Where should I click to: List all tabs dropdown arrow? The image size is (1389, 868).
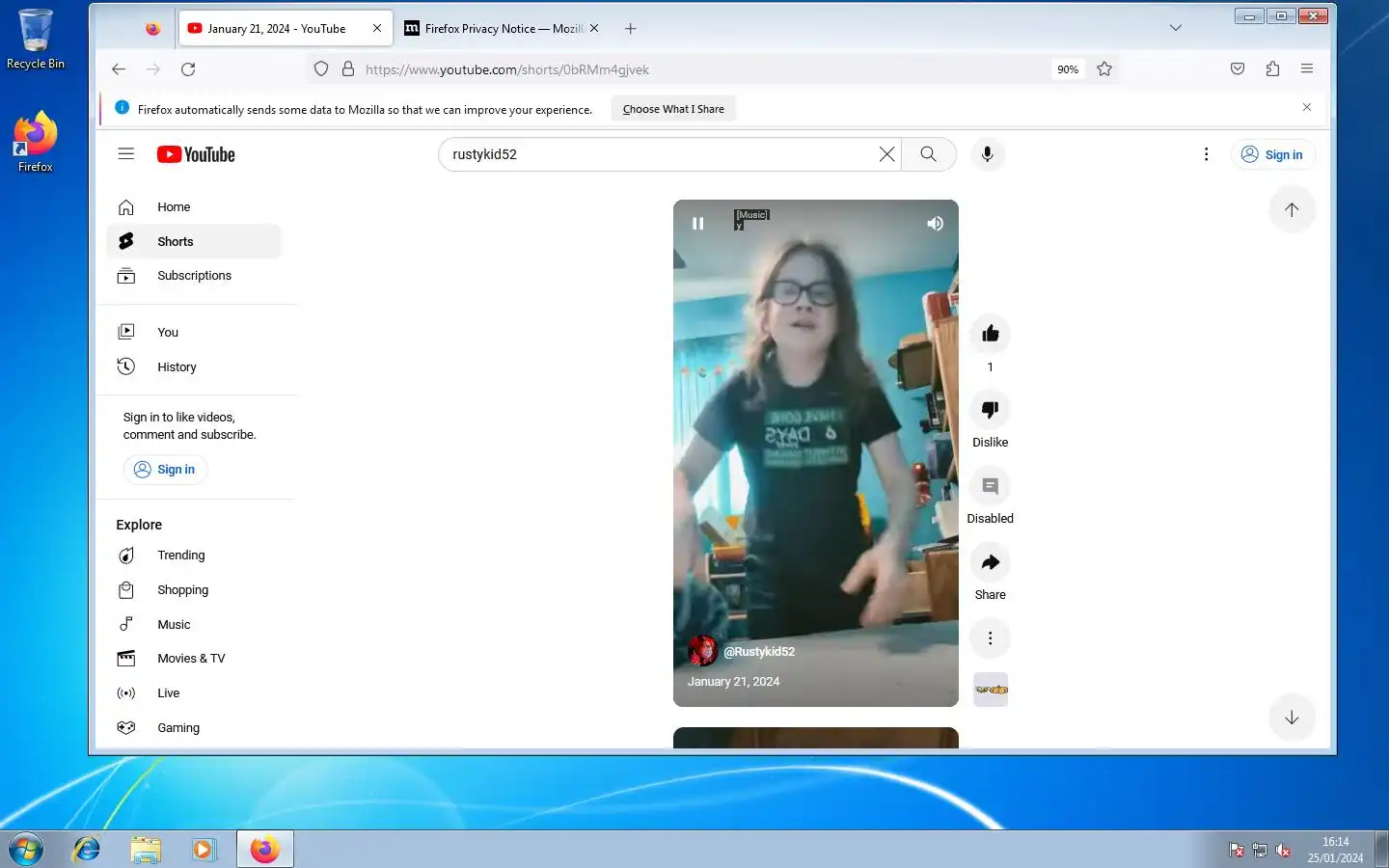coord(1176,28)
